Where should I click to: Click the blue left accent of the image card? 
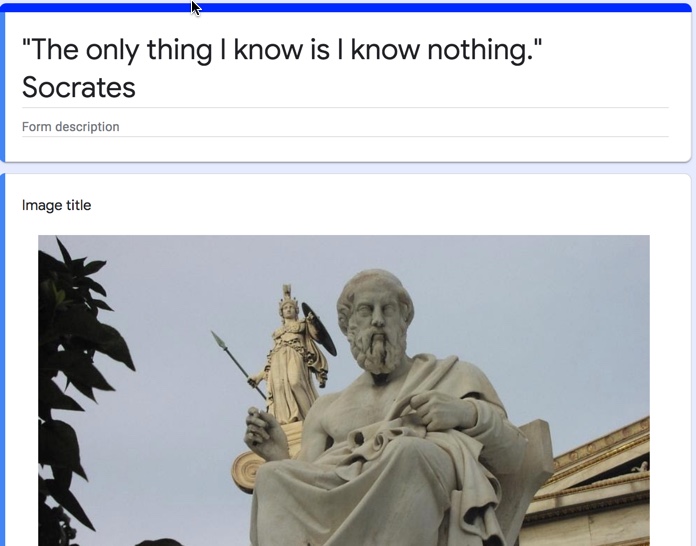[2, 360]
